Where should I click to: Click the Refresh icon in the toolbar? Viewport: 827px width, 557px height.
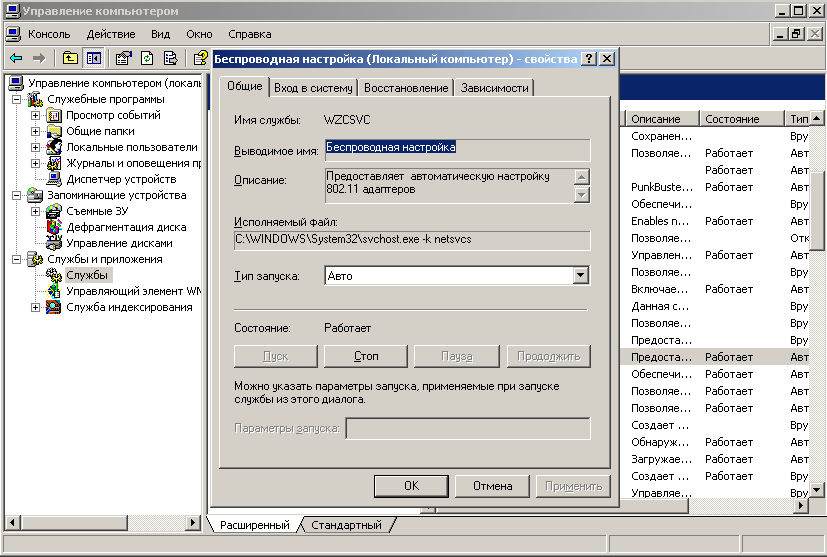tap(147, 58)
